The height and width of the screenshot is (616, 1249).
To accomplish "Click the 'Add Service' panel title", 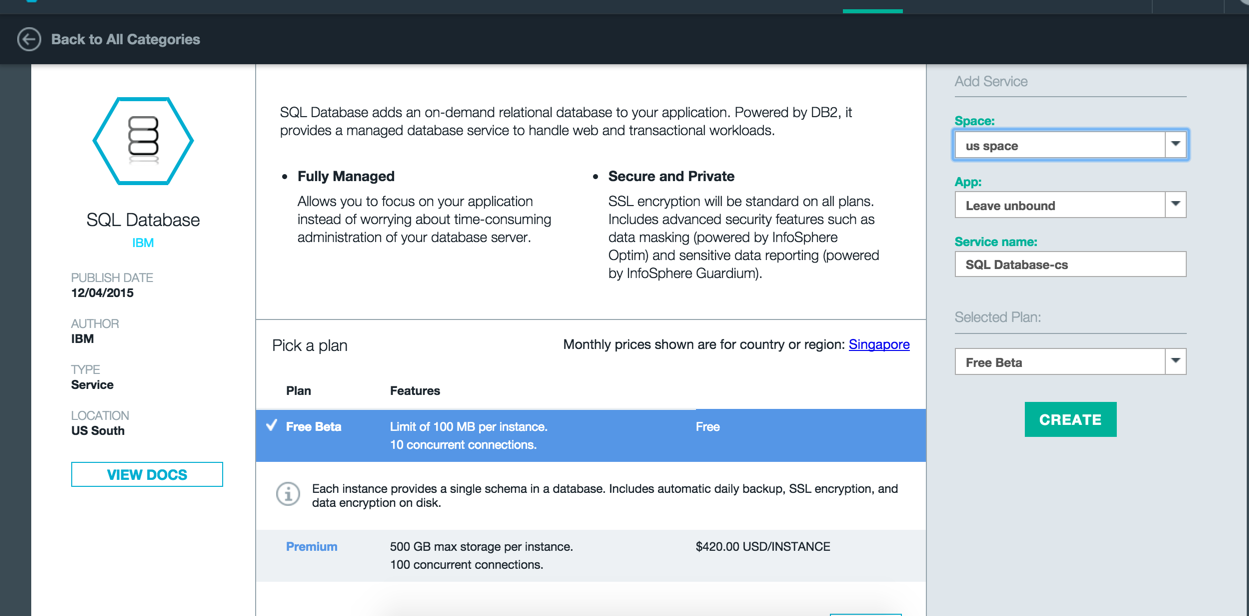I will click(x=991, y=81).
